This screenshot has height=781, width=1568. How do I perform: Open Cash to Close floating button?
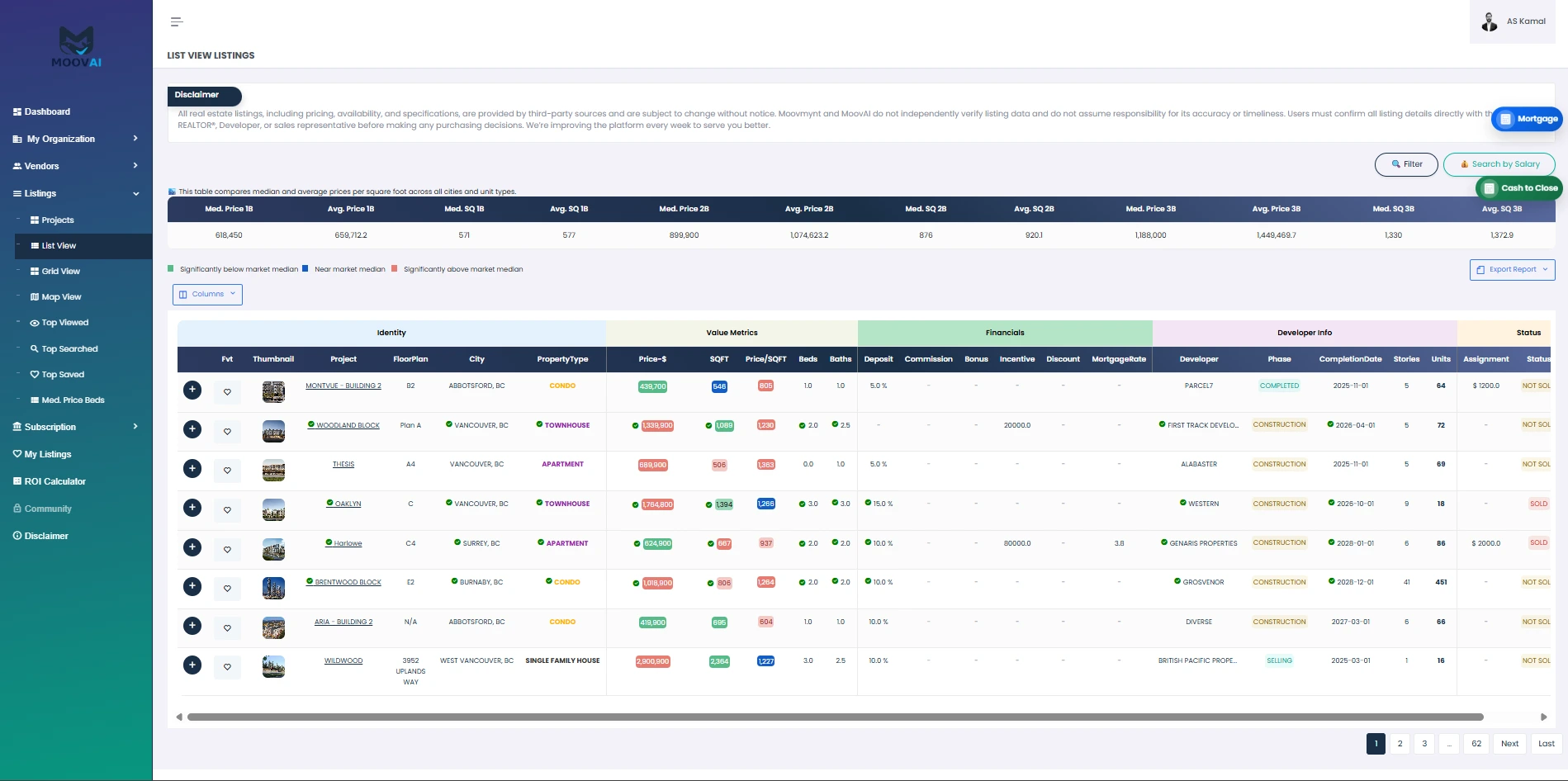(1519, 188)
